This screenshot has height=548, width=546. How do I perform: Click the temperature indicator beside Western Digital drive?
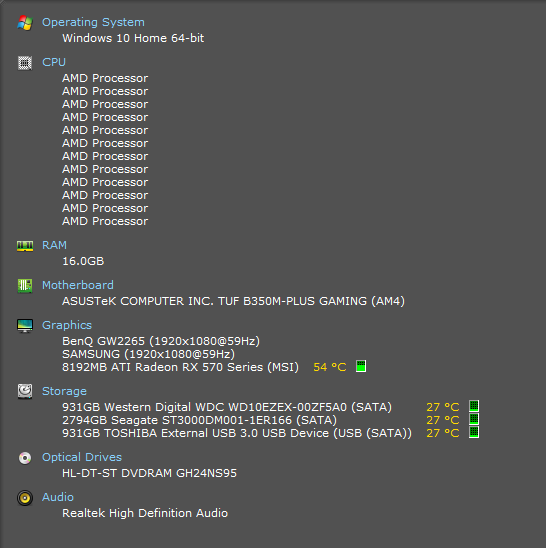click(x=474, y=406)
